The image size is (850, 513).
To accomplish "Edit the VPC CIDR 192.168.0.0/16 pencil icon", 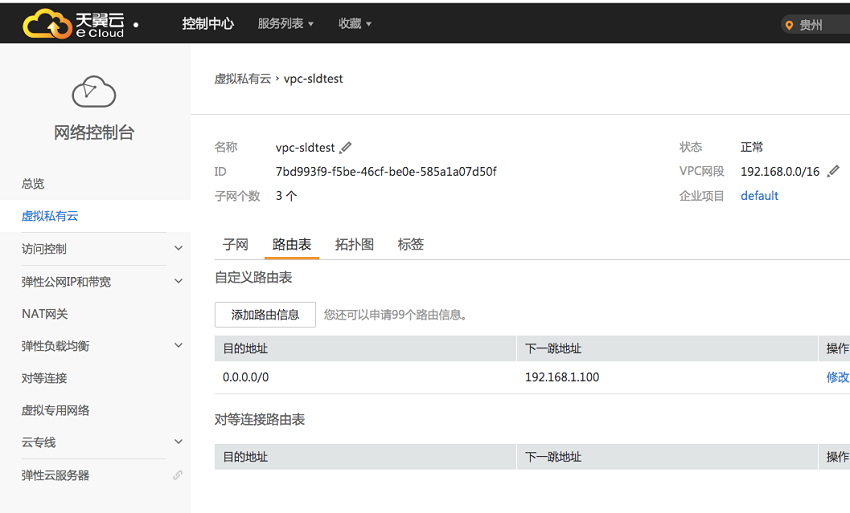I will click(833, 171).
